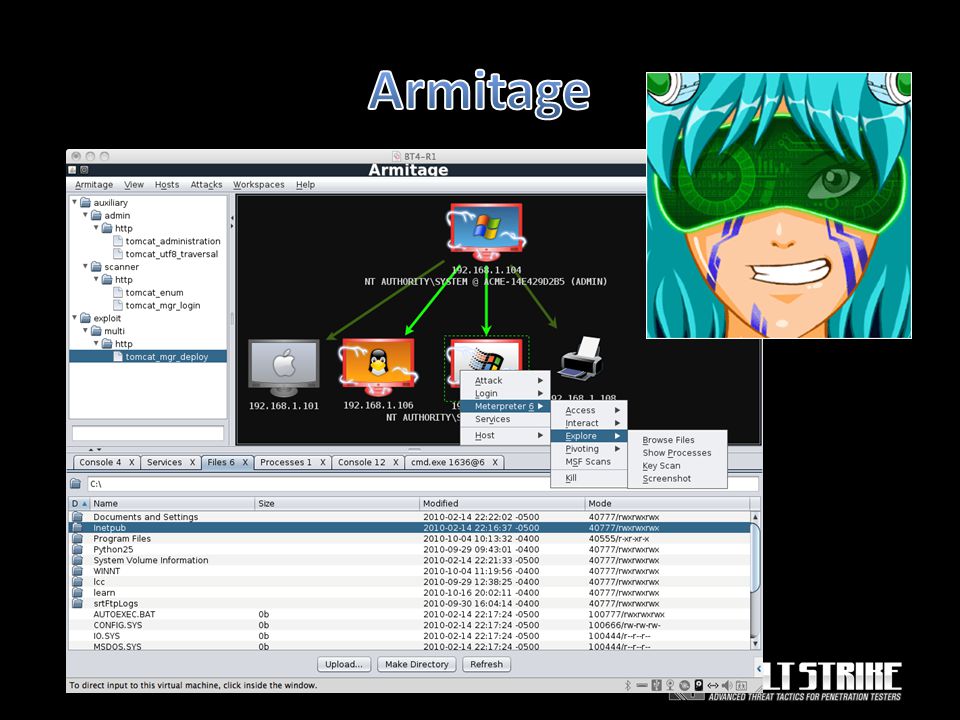Click the Upload... button
This screenshot has width=960, height=720.
point(343,664)
